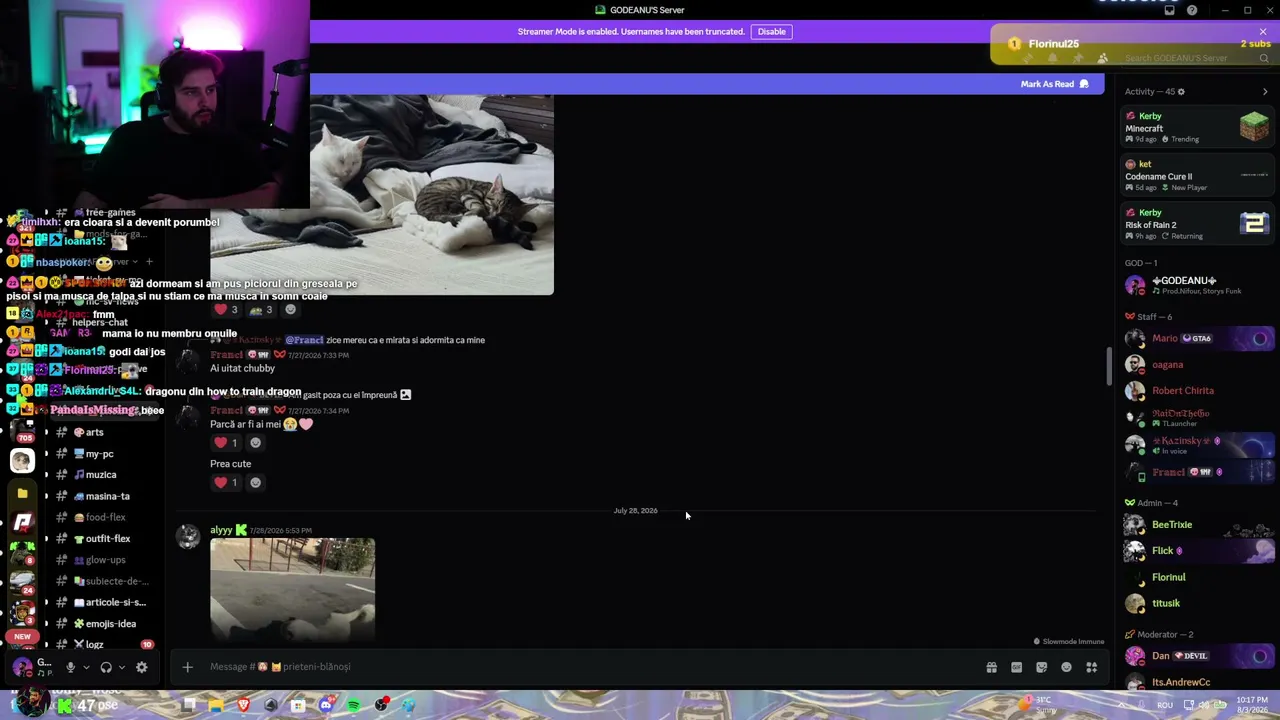Open Discord user settings gear
Screen dimensions: 1280x720
click(141, 667)
